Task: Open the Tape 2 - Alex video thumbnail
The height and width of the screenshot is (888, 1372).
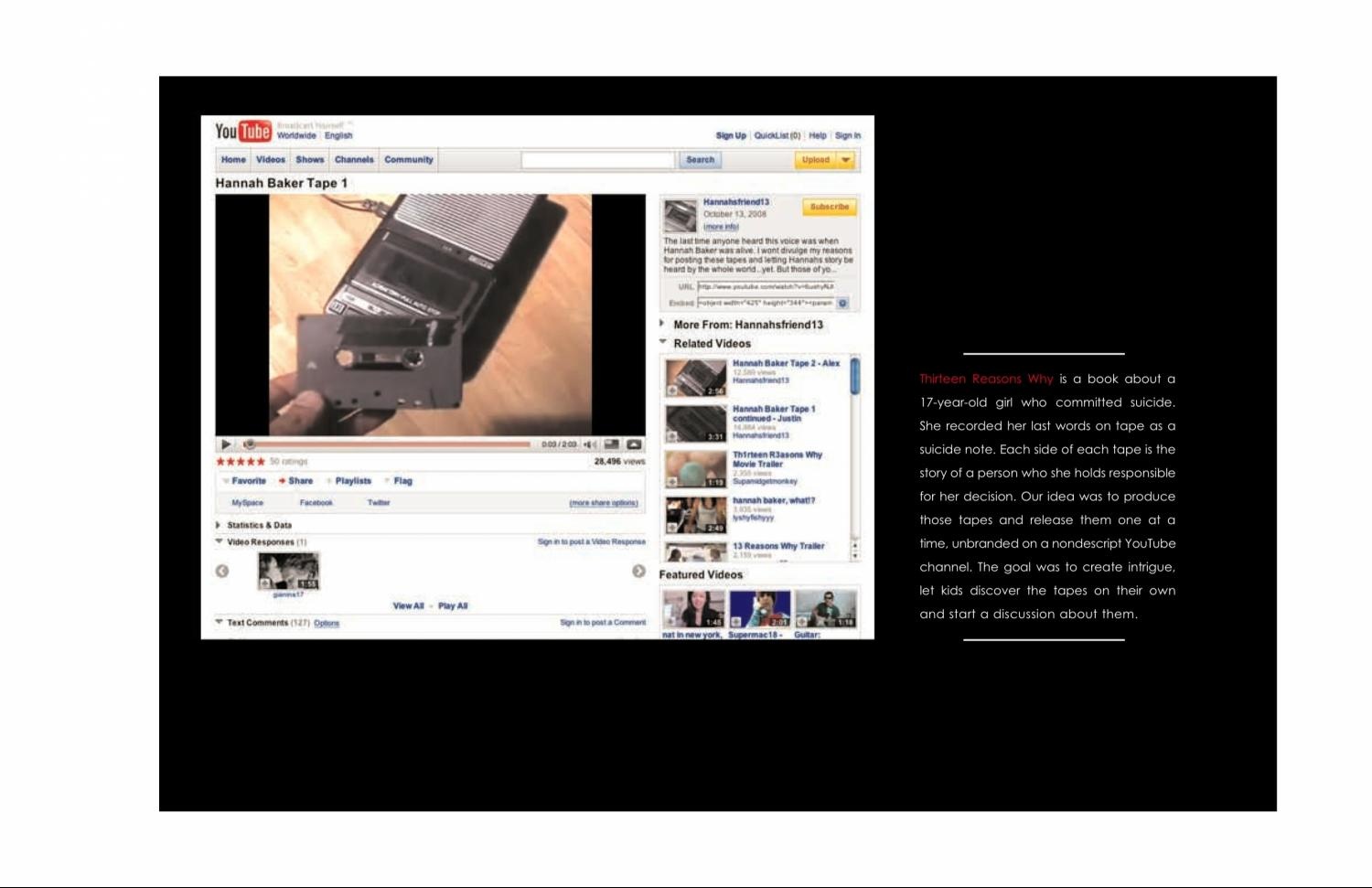Action: point(696,377)
